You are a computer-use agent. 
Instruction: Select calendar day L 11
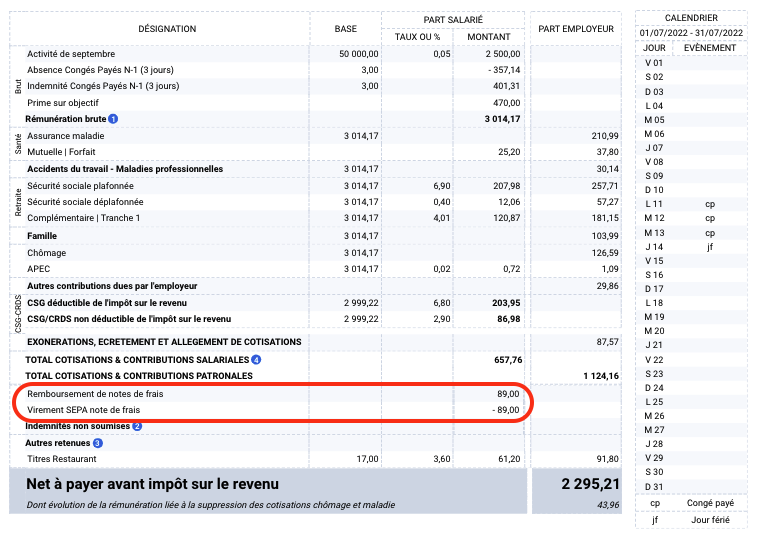(x=654, y=203)
